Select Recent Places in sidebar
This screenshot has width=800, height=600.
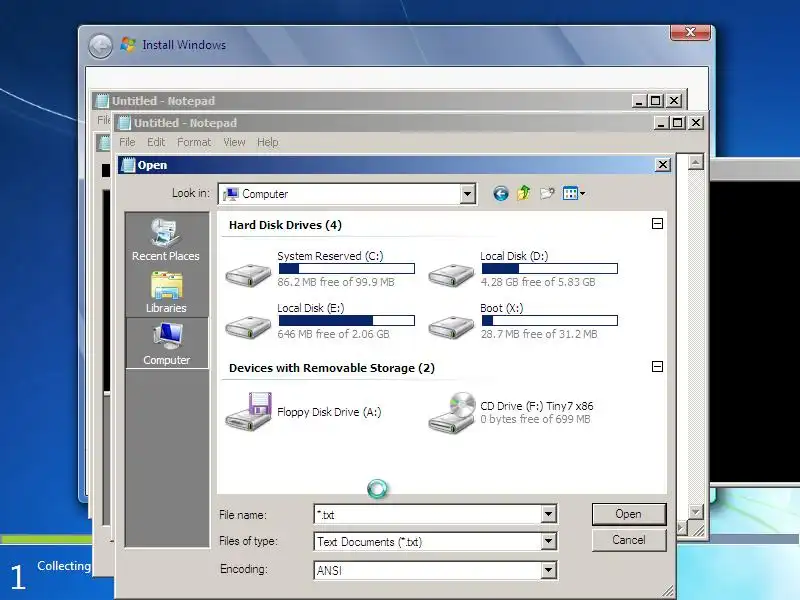(x=166, y=240)
